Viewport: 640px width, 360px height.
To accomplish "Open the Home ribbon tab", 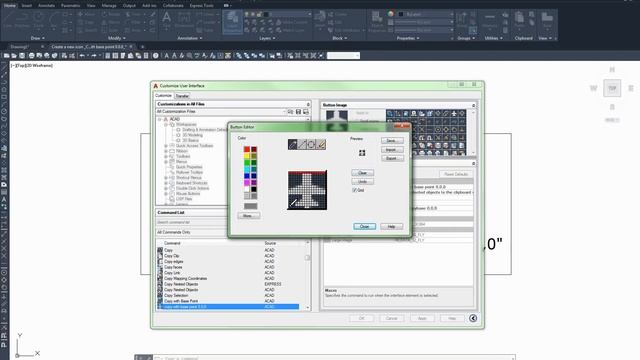I will click(x=9, y=6).
